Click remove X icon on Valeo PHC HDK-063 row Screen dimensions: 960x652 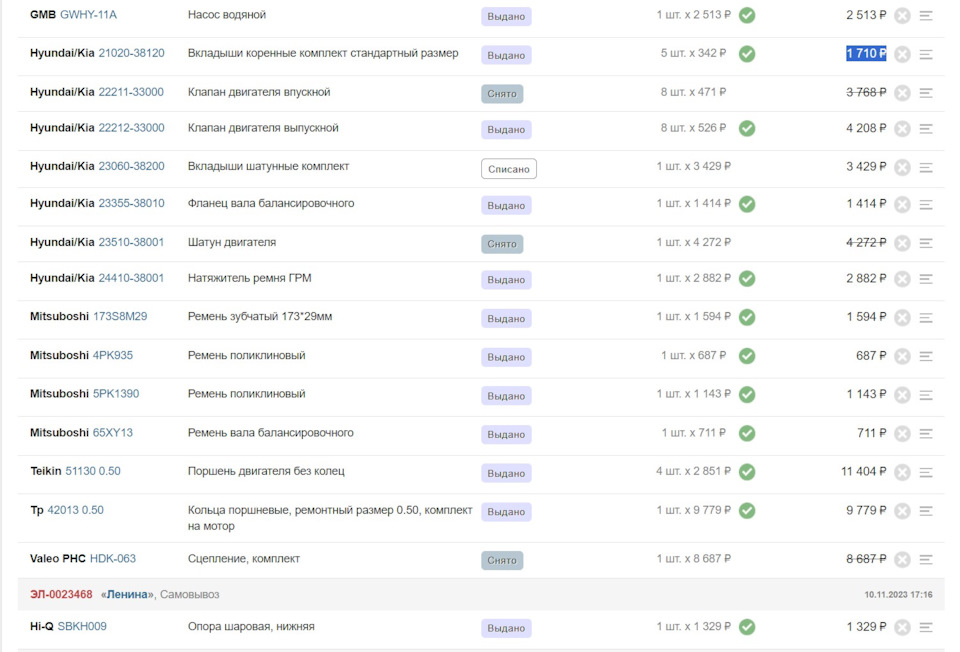pyautogui.click(x=902, y=560)
